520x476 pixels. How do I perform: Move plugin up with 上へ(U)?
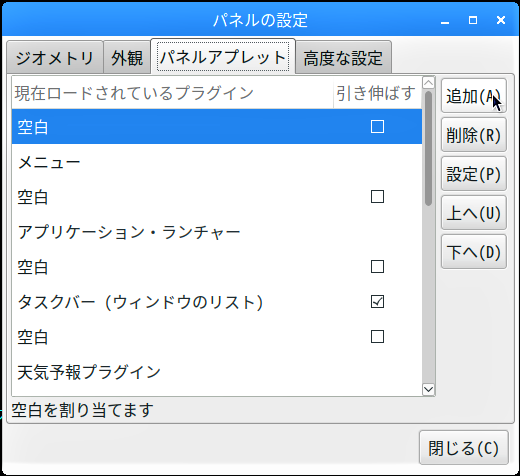474,213
